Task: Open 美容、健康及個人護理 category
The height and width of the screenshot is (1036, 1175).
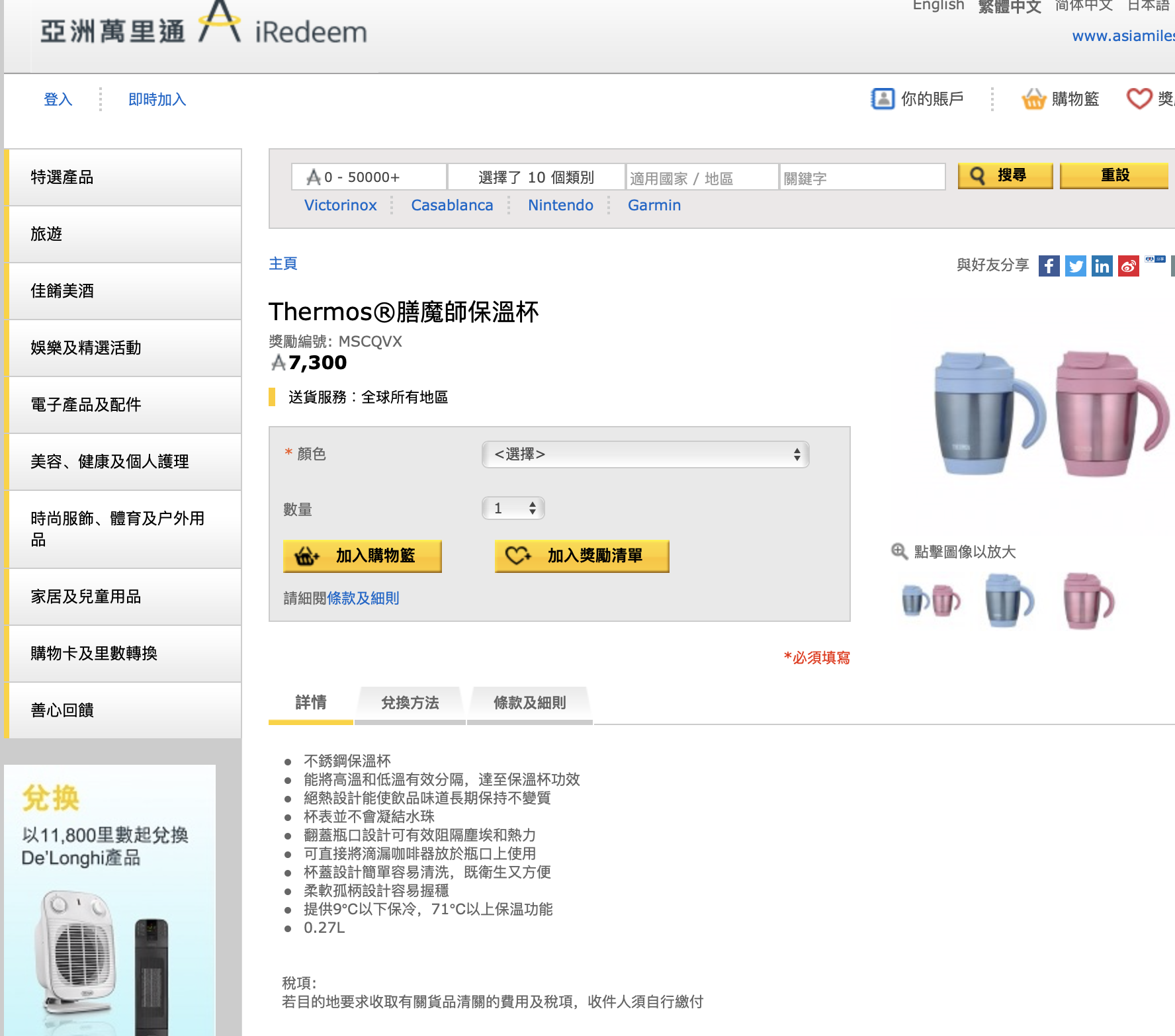Action: point(124,462)
